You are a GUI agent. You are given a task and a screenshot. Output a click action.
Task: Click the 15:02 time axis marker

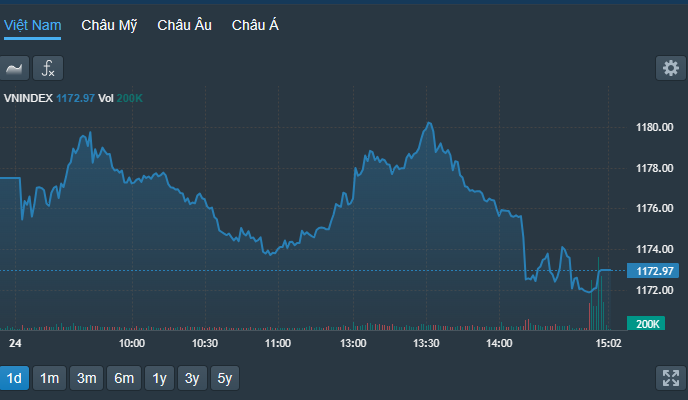point(608,343)
